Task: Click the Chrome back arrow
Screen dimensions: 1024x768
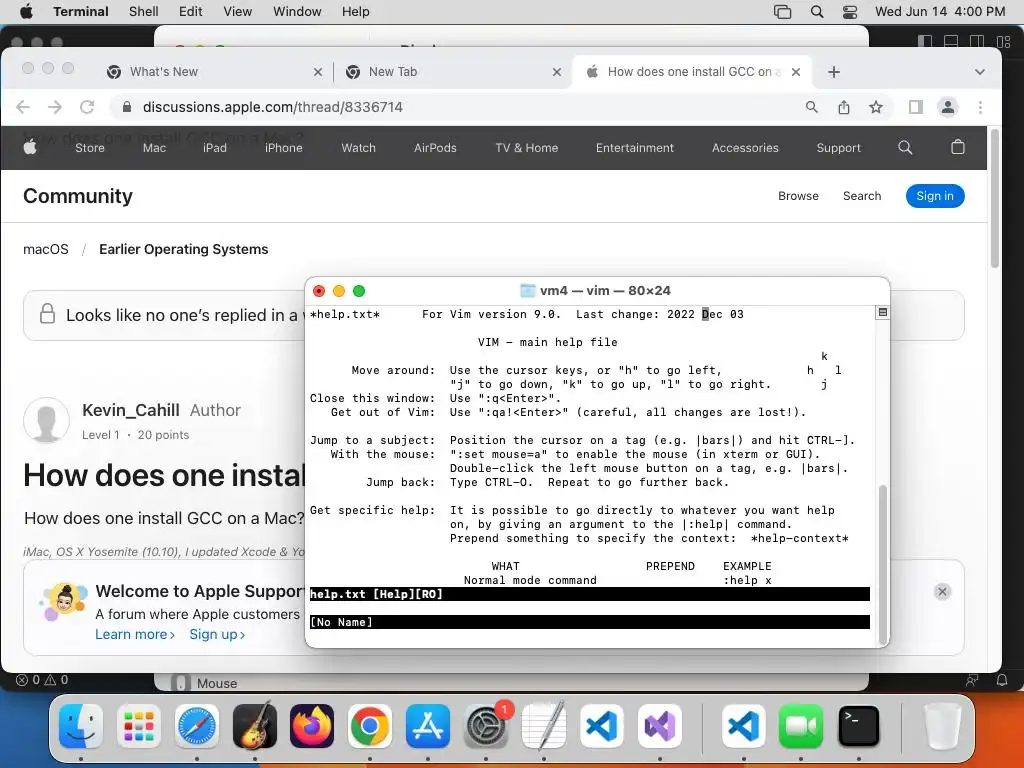Action: (x=23, y=107)
